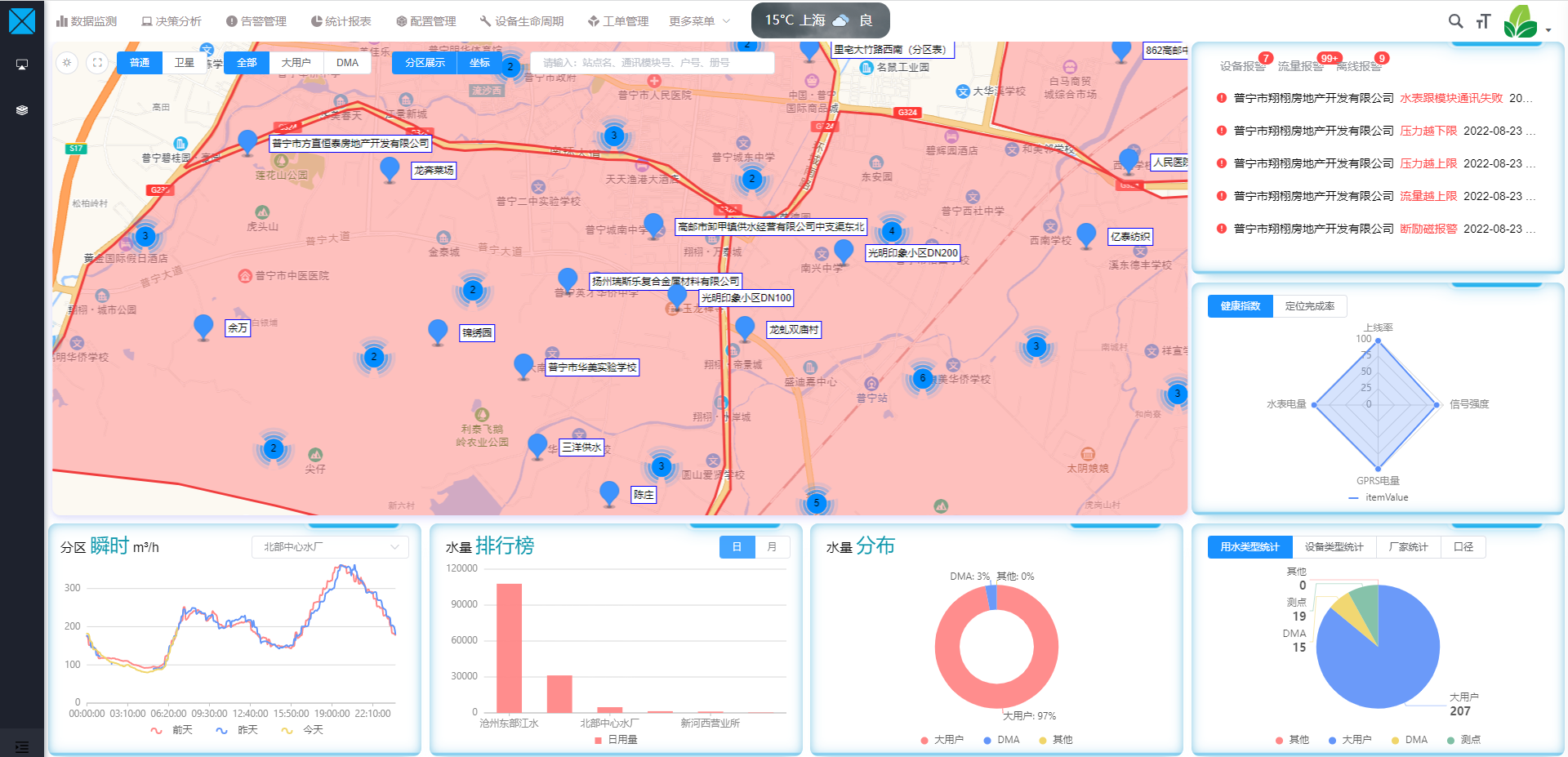Open the monitor screen icon in sidebar
Viewport: 1568px width, 757px height.
[x=22, y=65]
